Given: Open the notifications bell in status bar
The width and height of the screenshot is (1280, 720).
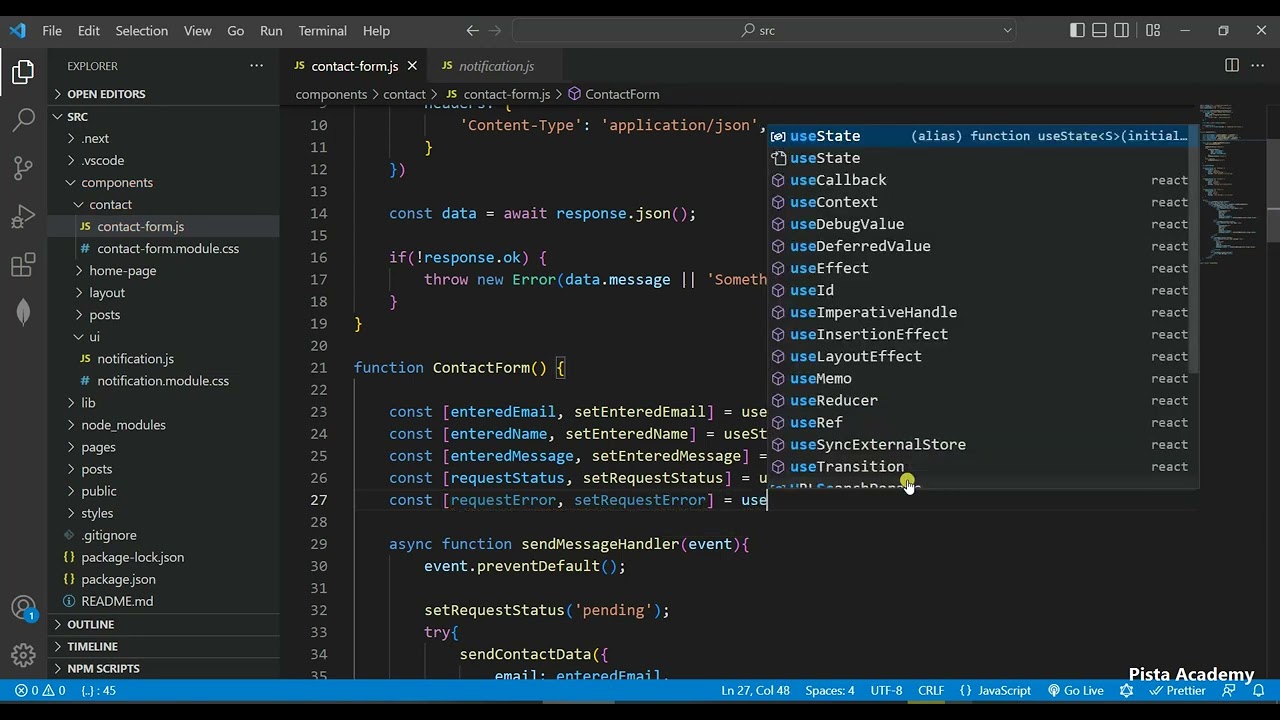Looking at the screenshot, I should tap(1258, 690).
